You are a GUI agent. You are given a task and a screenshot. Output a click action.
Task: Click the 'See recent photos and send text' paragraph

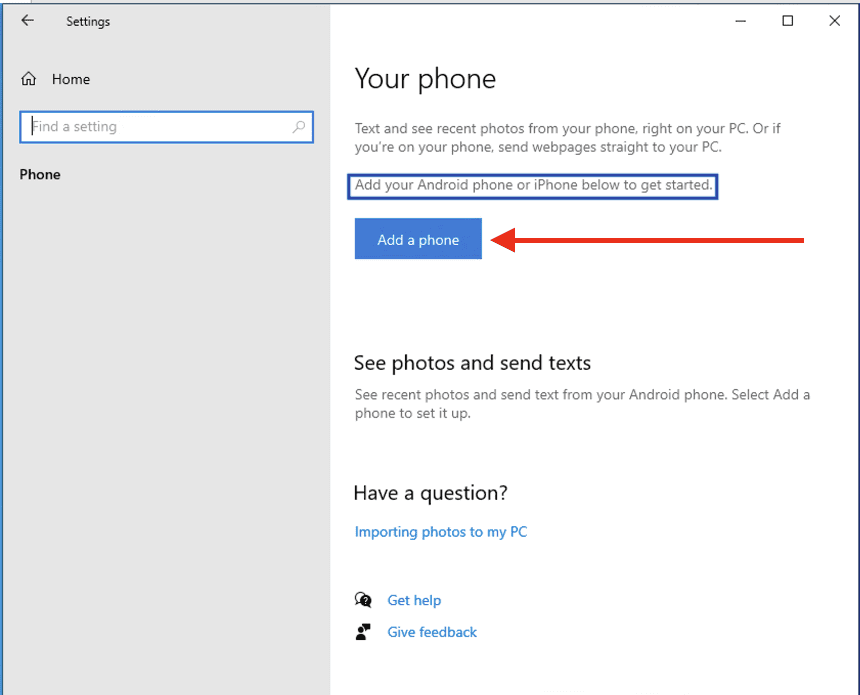tap(582, 404)
